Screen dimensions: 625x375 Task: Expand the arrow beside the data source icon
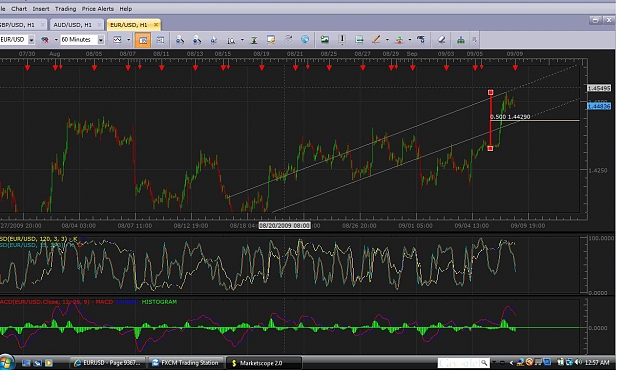point(56,39)
